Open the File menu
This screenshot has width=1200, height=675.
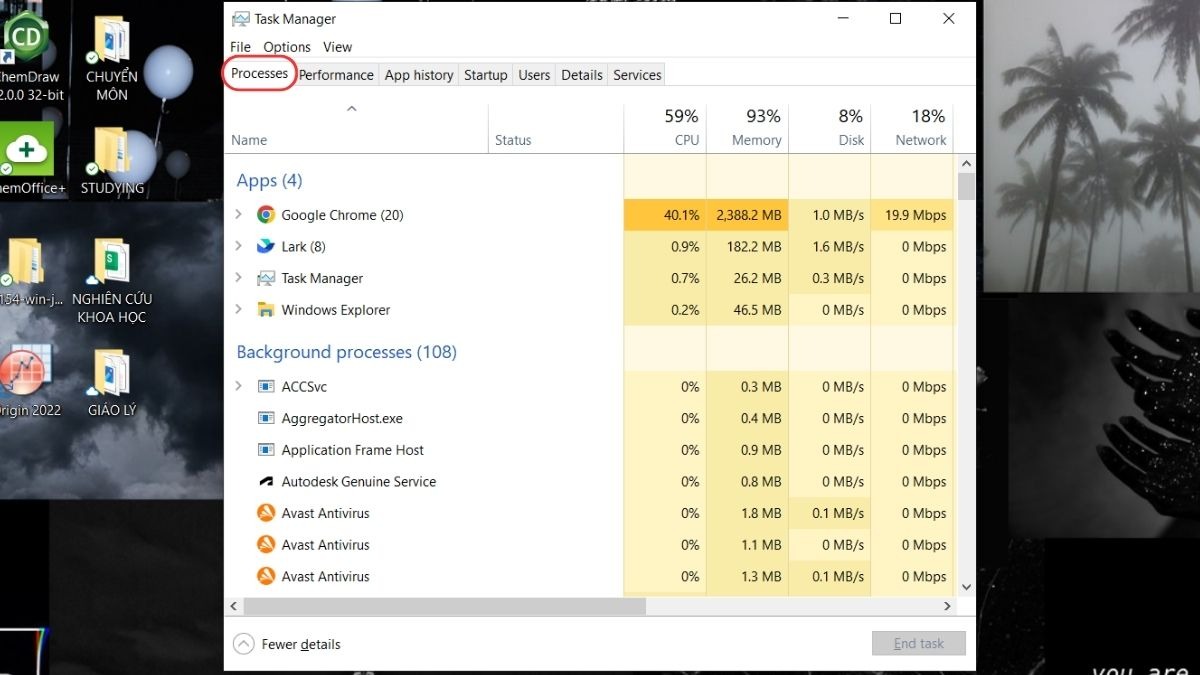240,47
